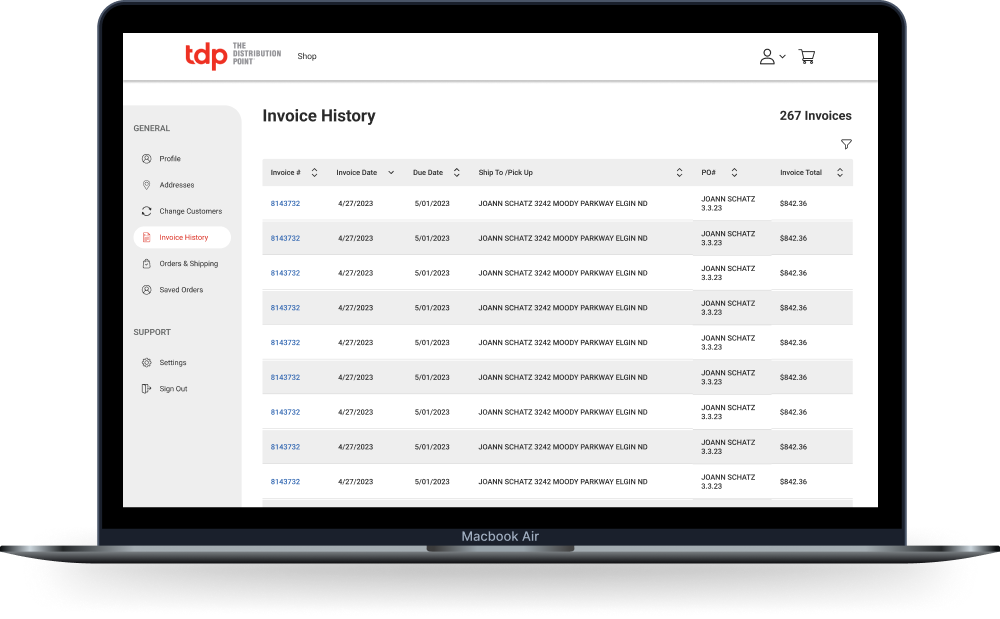
Task: Click the Profile icon in sidebar
Action: coord(146,159)
